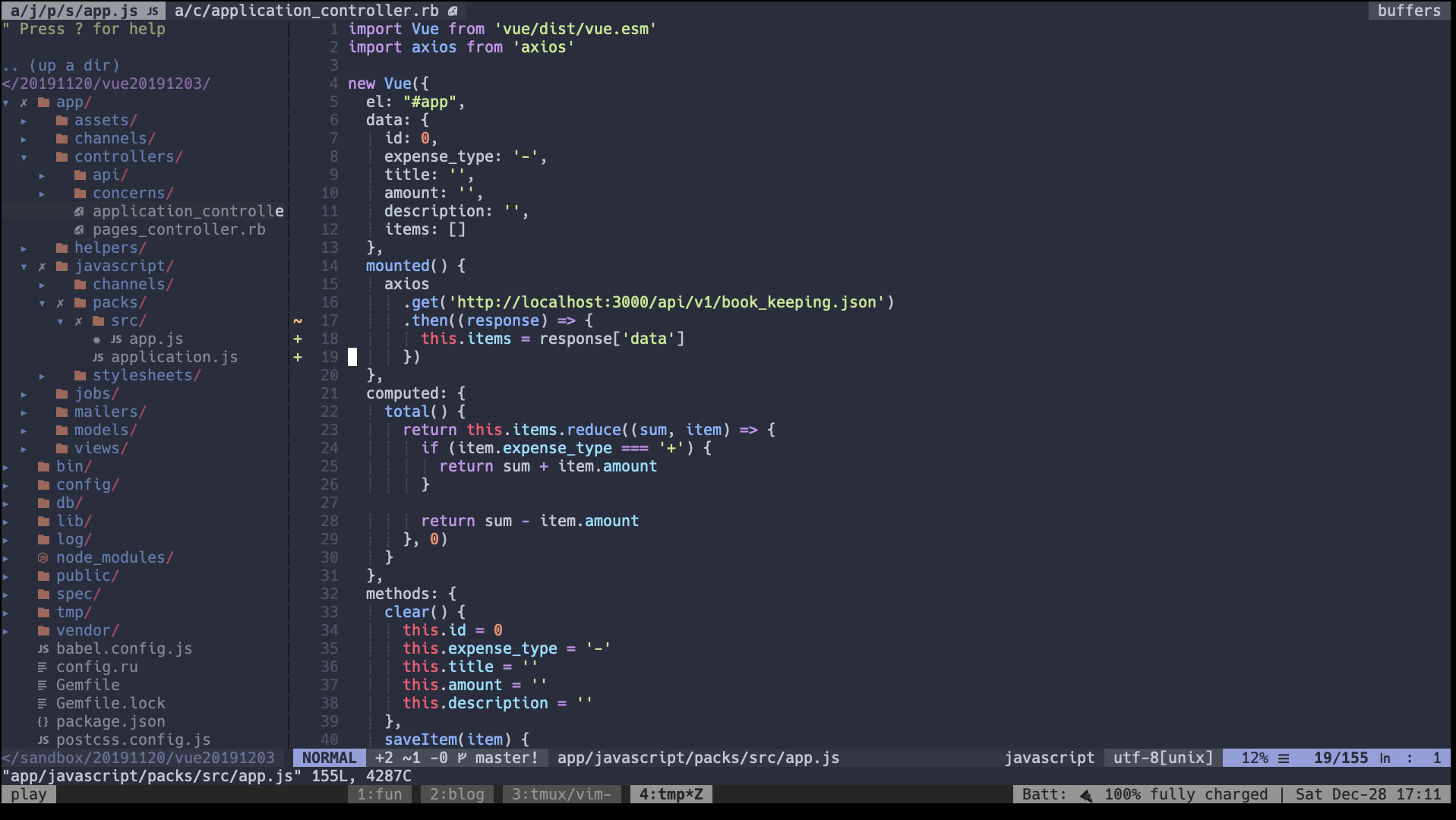
Task: Click the package icon next to node_modules/
Action: tap(43, 557)
